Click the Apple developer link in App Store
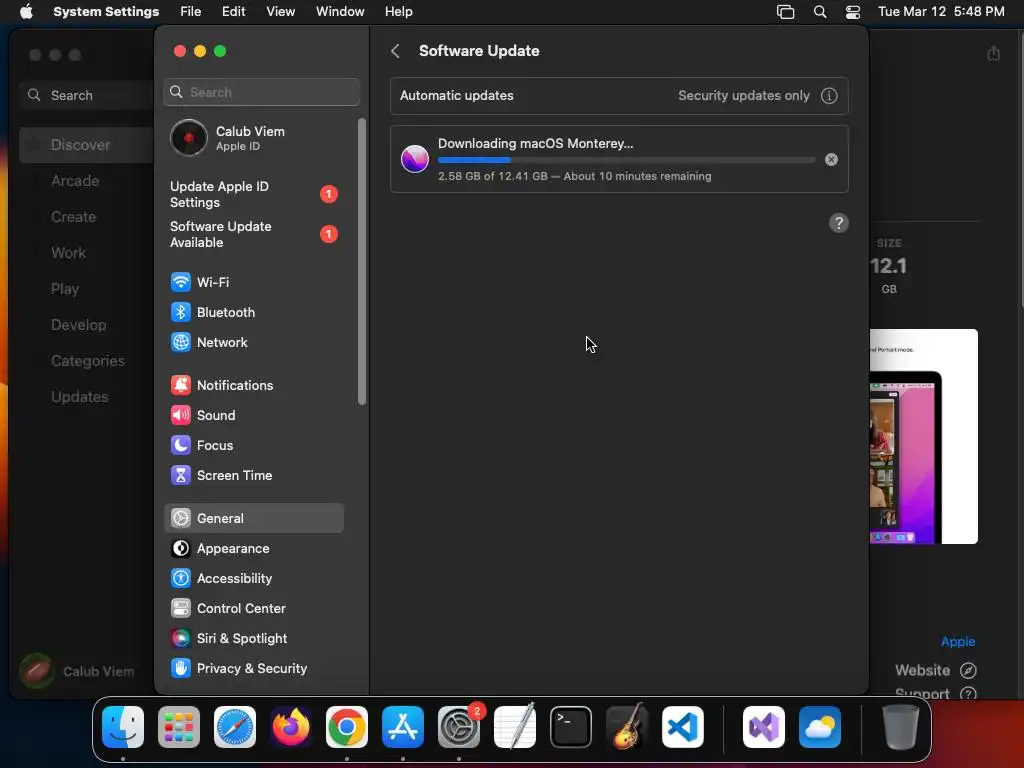The image size is (1024, 768). pyautogui.click(x=957, y=641)
